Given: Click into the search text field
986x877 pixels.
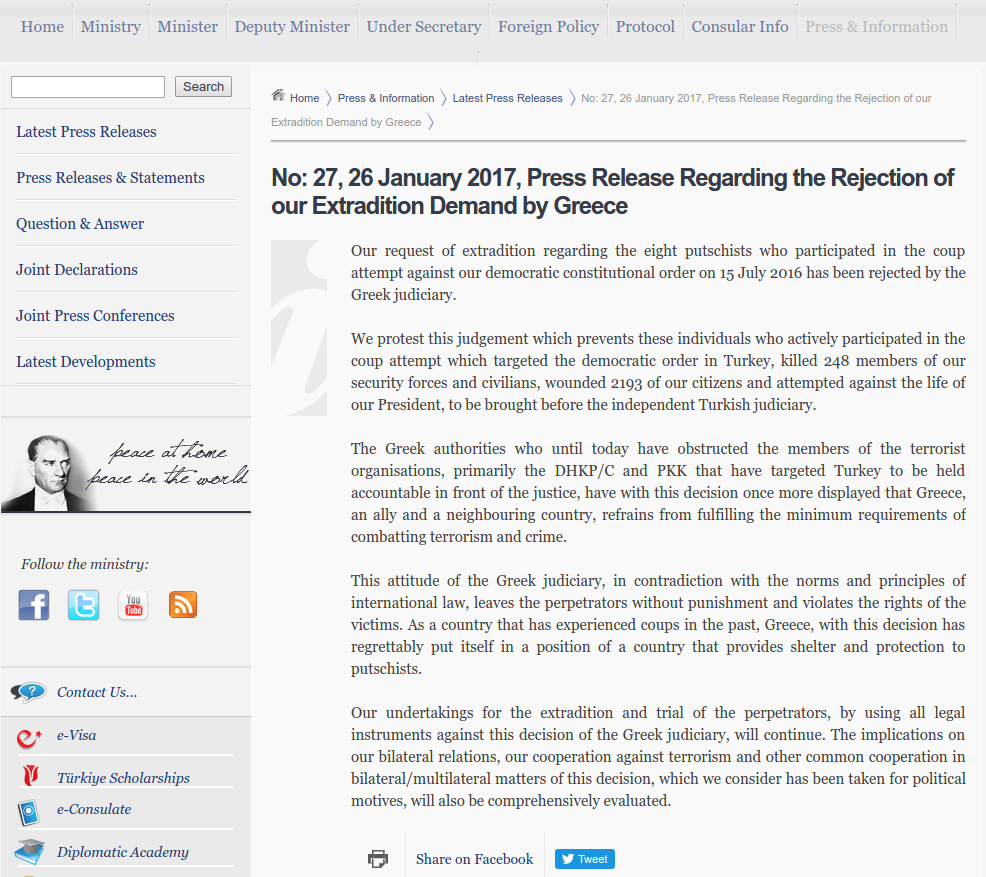Looking at the screenshot, I should tap(88, 87).
